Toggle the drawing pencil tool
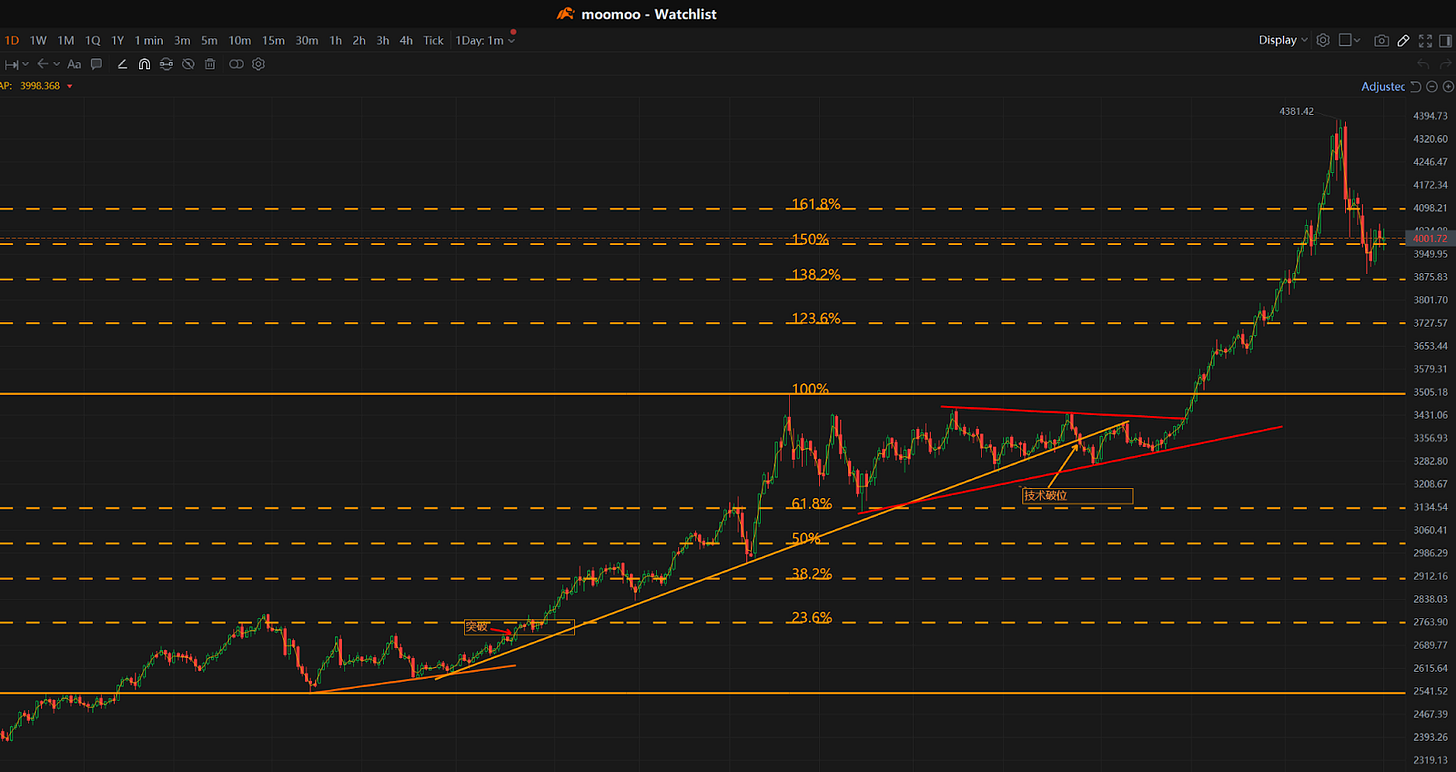 pos(1403,40)
